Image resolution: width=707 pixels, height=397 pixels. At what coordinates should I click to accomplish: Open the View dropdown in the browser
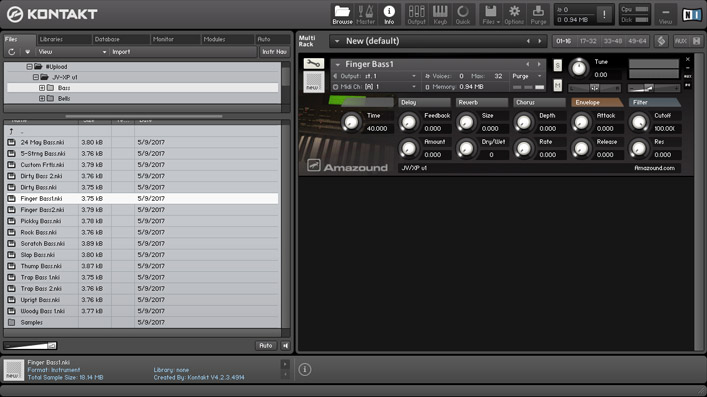click(72, 52)
